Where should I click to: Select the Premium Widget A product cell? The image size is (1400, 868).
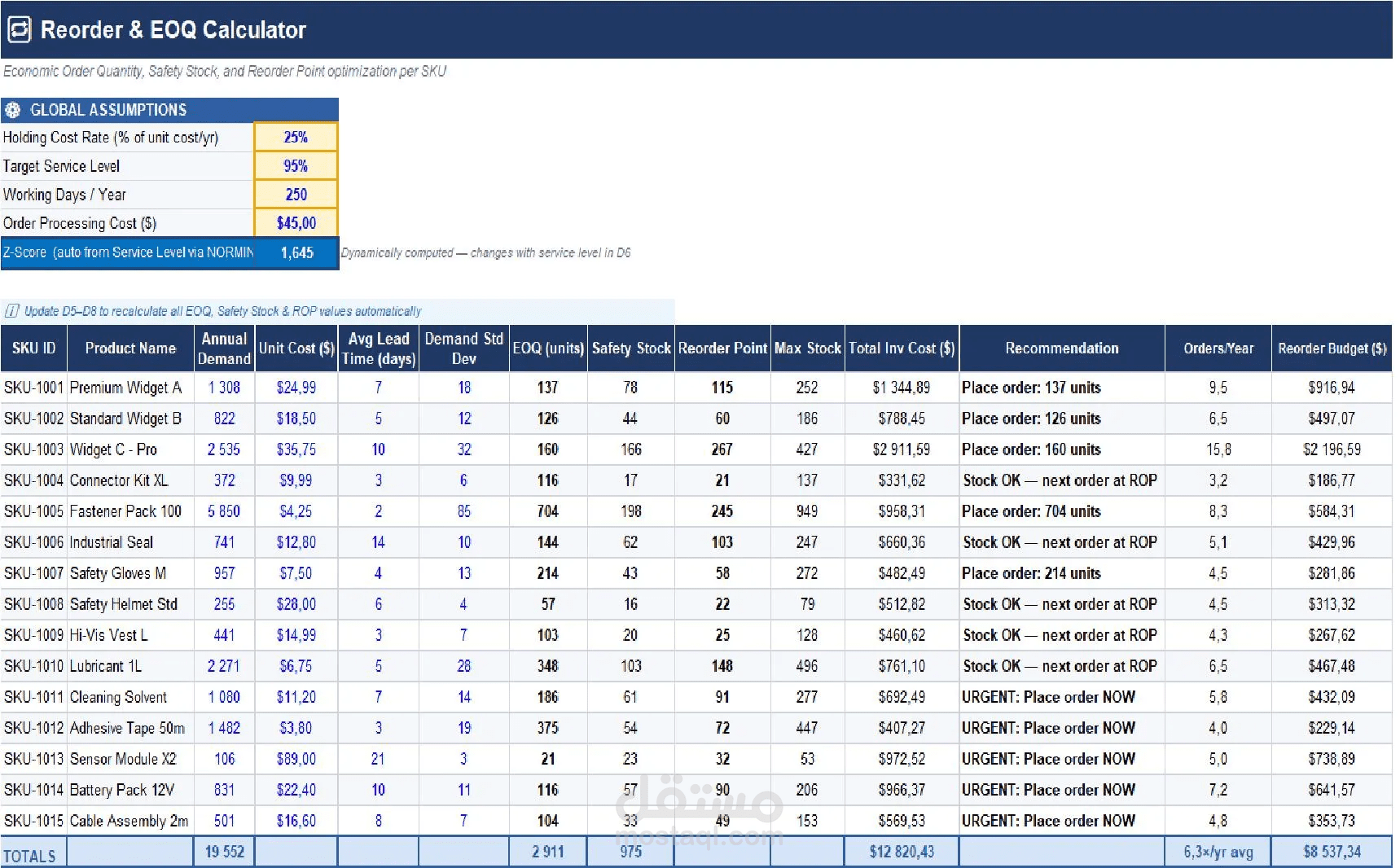click(130, 388)
